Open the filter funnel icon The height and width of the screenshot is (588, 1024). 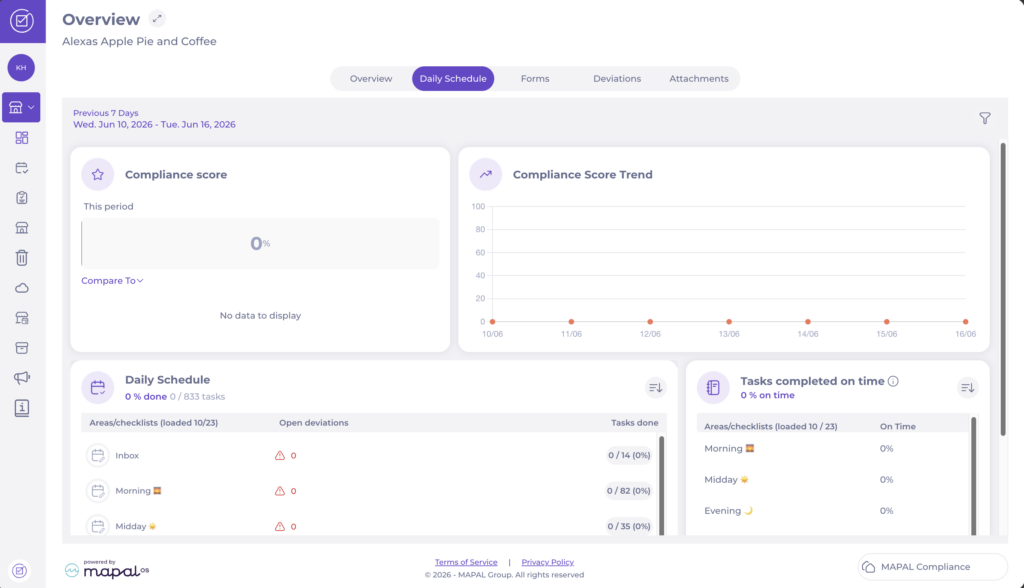tap(985, 118)
